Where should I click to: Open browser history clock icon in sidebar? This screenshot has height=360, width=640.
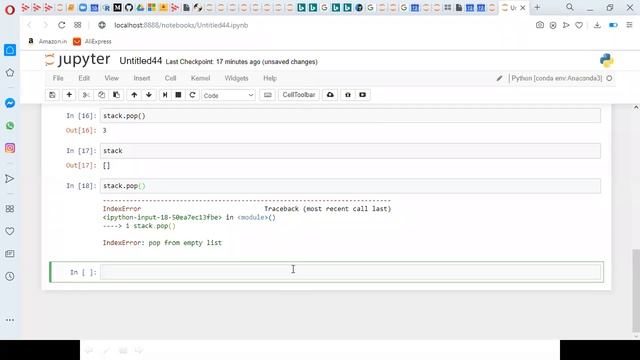click(x=10, y=276)
